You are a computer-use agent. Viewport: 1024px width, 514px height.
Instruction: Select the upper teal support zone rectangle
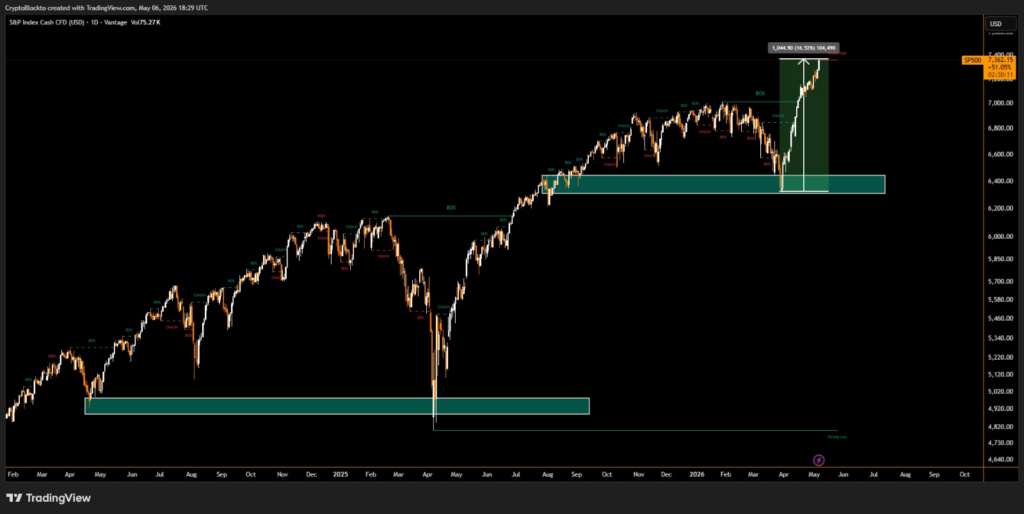(713, 184)
